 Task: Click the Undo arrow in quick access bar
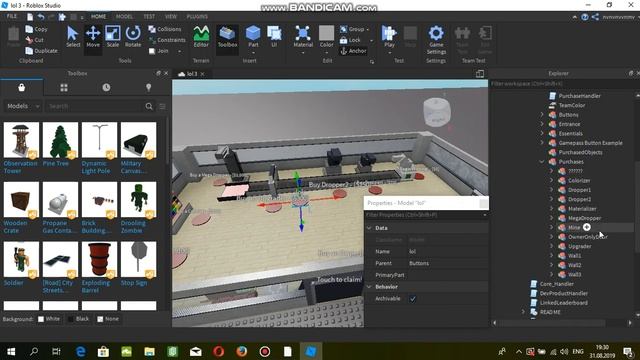pyautogui.click(x=41, y=17)
